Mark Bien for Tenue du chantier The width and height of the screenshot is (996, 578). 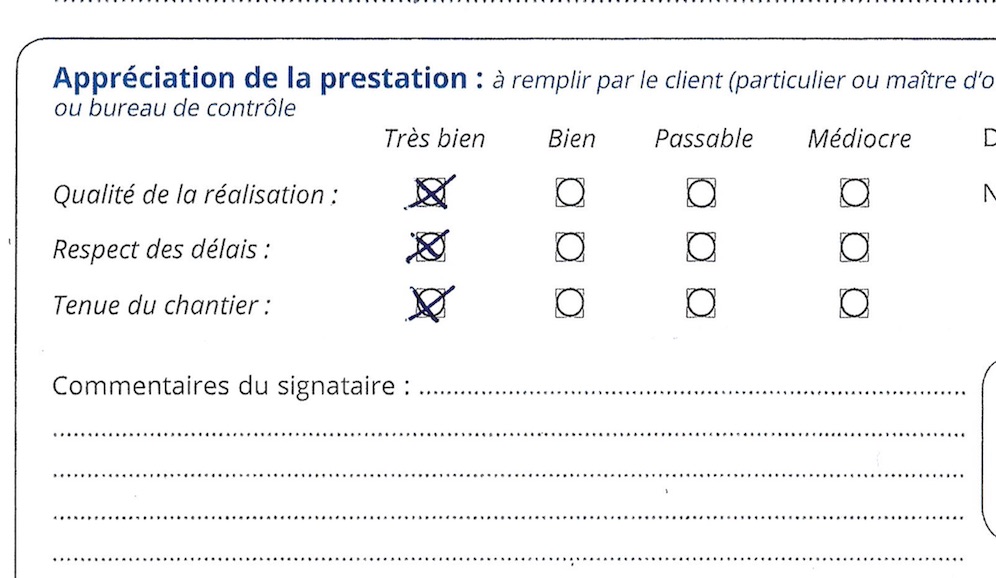coord(570,303)
